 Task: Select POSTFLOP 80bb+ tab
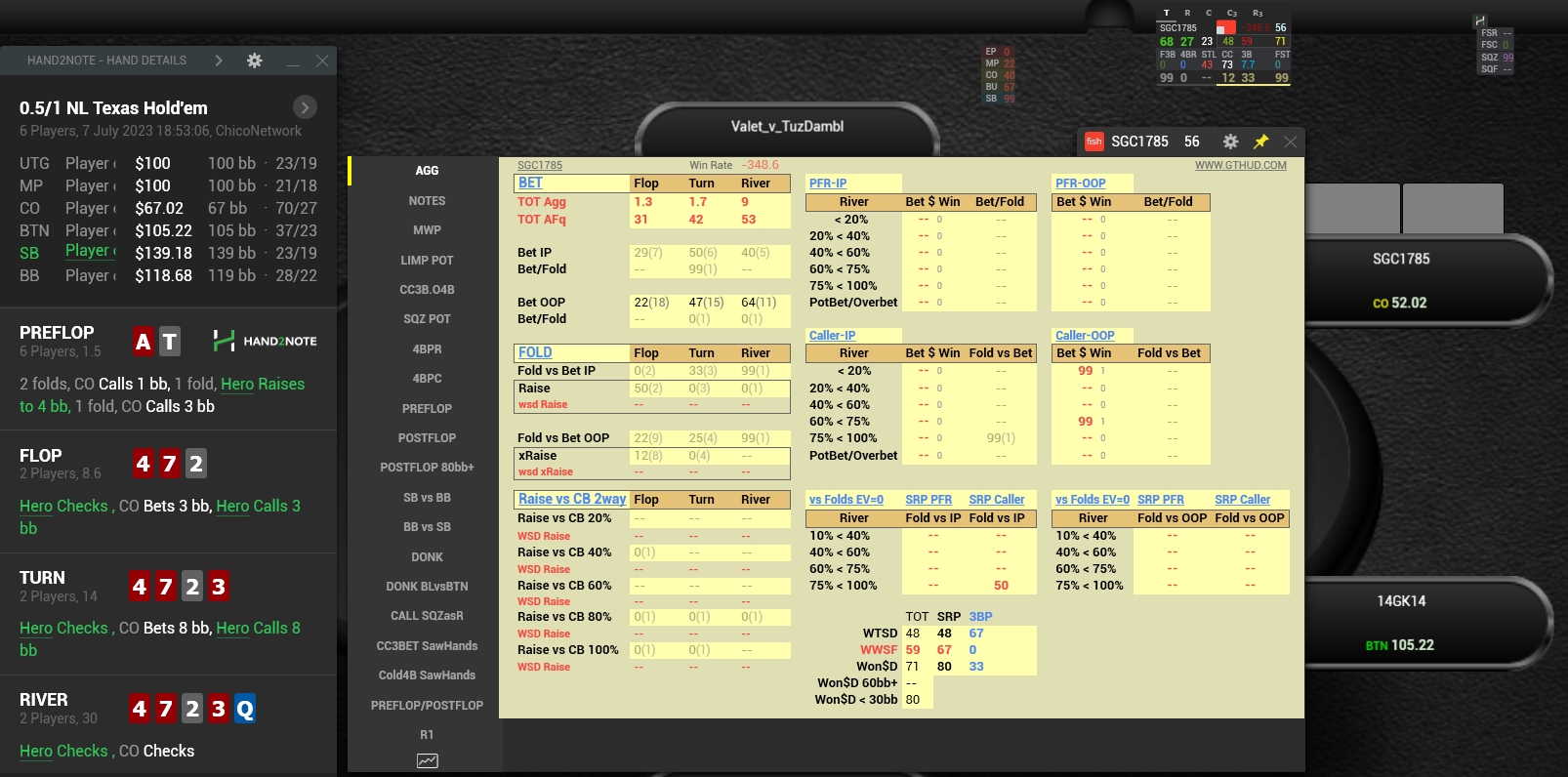coord(427,468)
